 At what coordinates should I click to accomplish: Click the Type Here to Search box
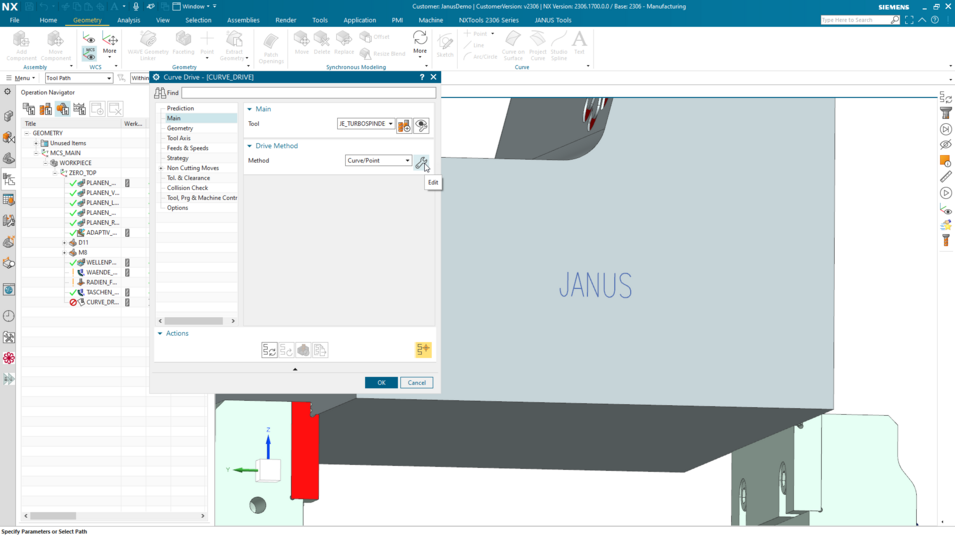[855, 20]
